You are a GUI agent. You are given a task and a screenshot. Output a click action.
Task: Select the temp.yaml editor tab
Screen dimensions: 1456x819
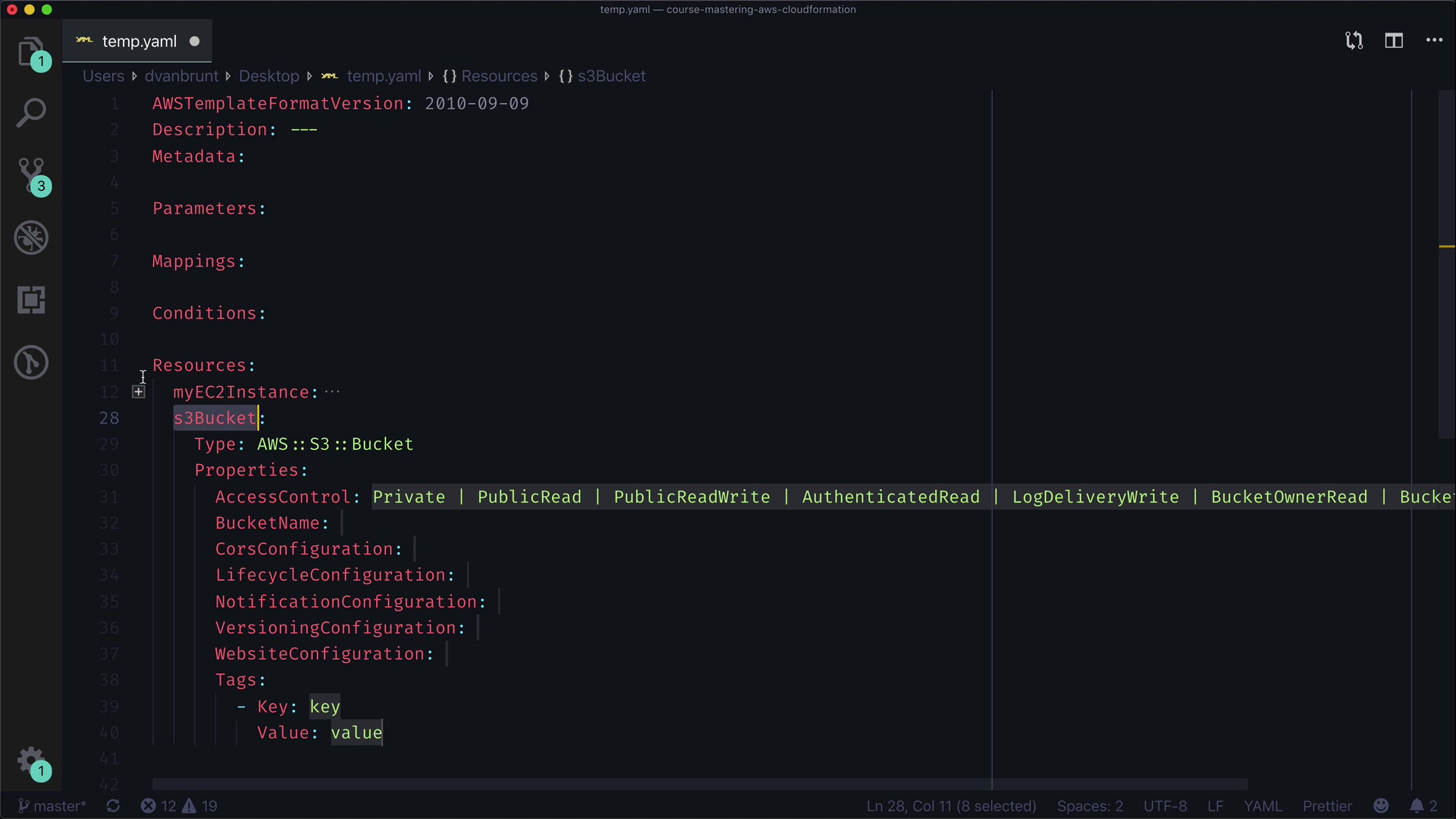(x=139, y=42)
